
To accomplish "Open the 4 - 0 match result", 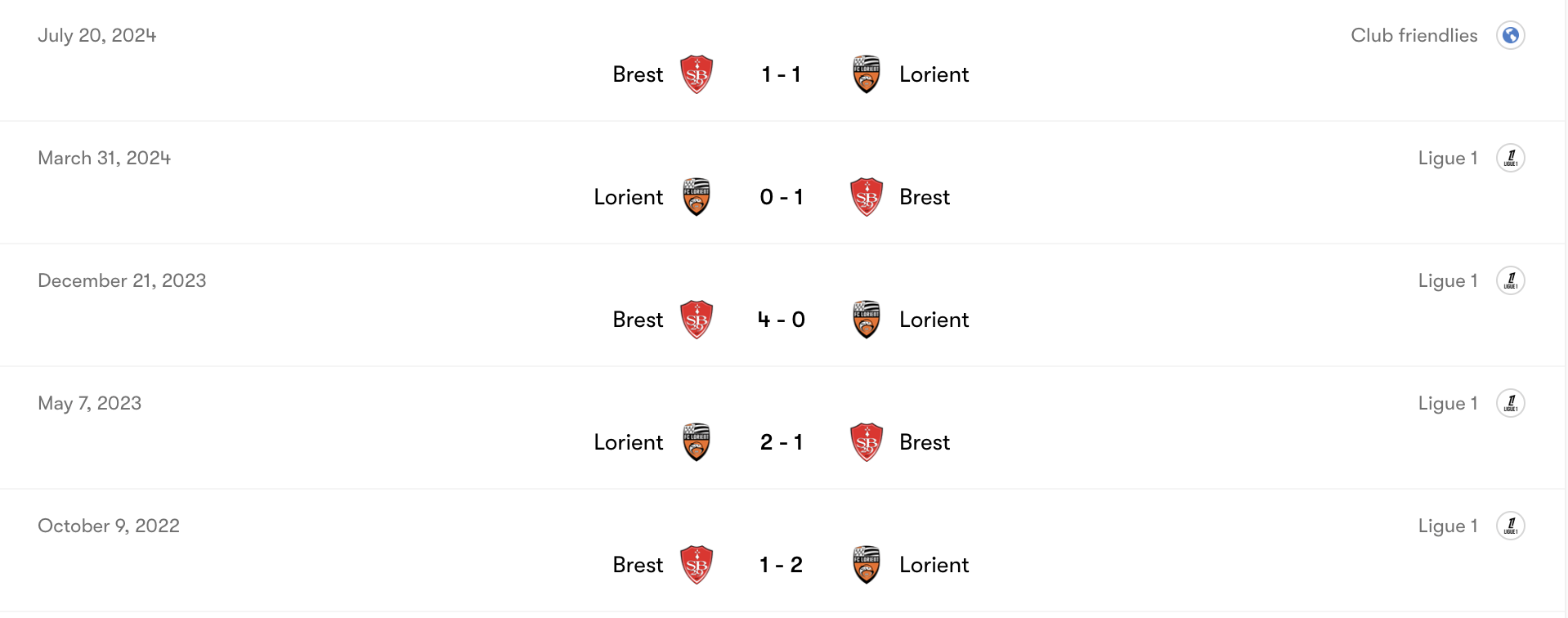I will click(x=782, y=320).
